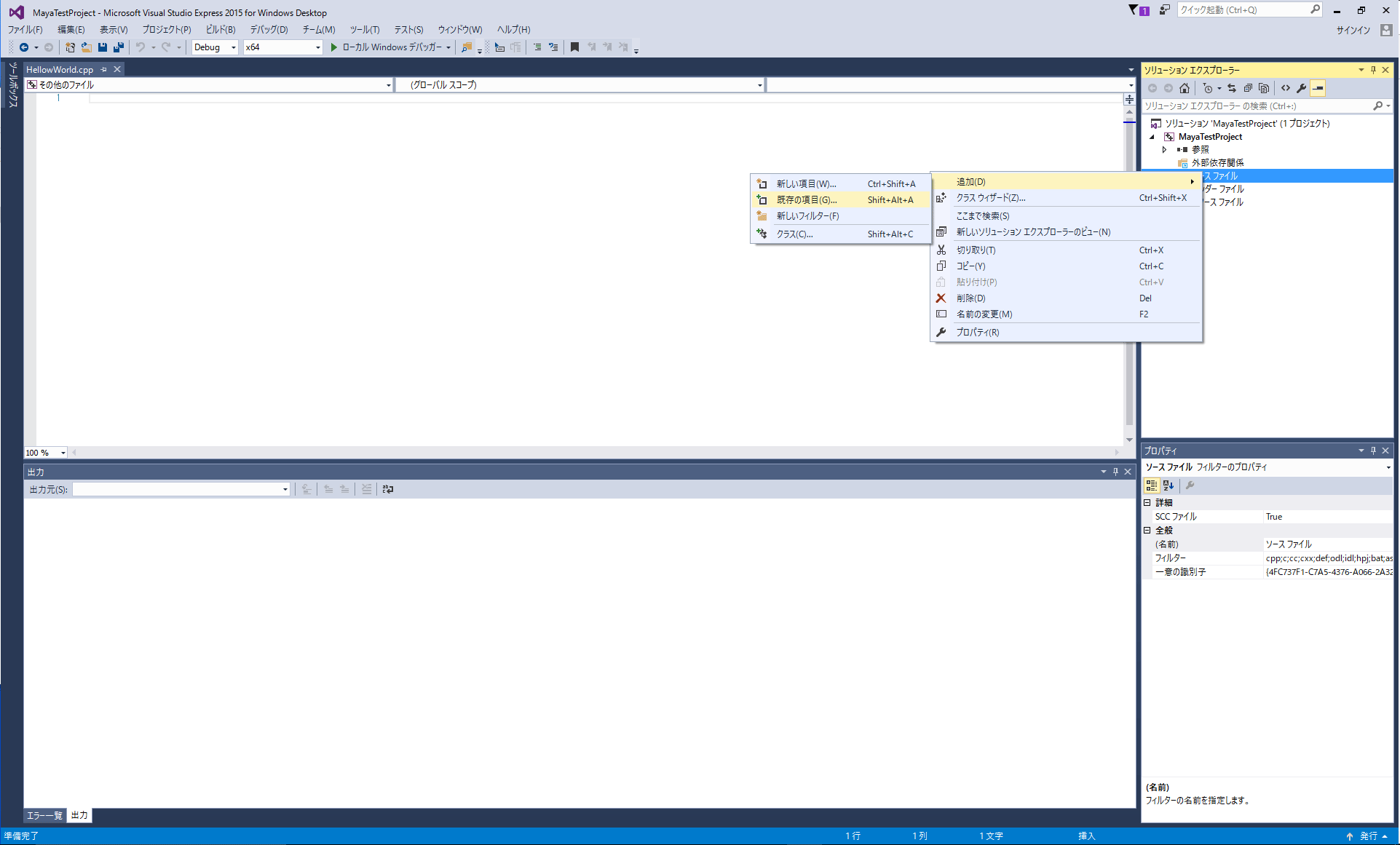
Task: Pin the HellowWorld.cpp tab
Action: 104,70
